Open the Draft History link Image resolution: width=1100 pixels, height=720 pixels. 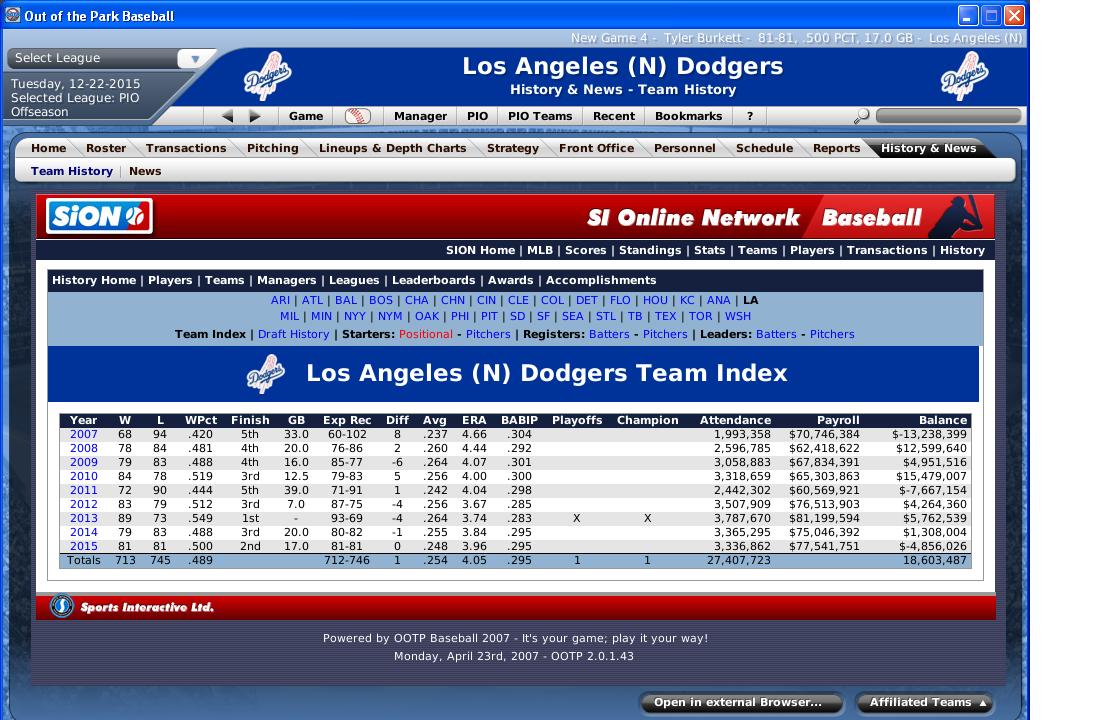coord(293,335)
